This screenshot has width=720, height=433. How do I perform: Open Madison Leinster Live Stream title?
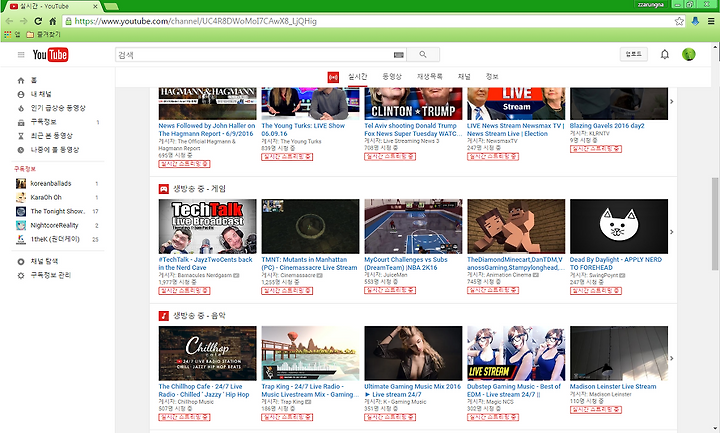[613, 387]
